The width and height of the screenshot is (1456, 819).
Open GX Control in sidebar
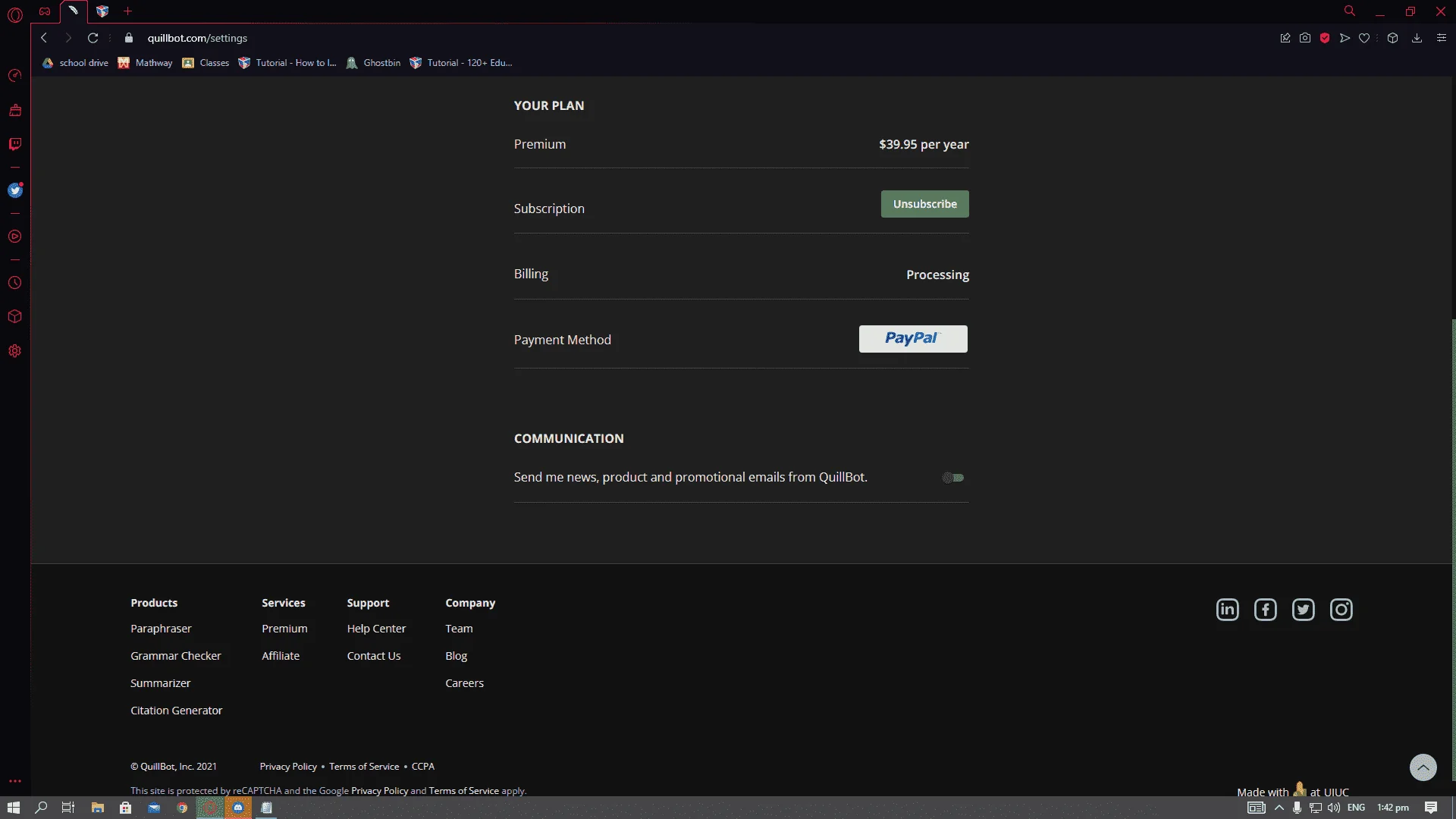tap(14, 75)
